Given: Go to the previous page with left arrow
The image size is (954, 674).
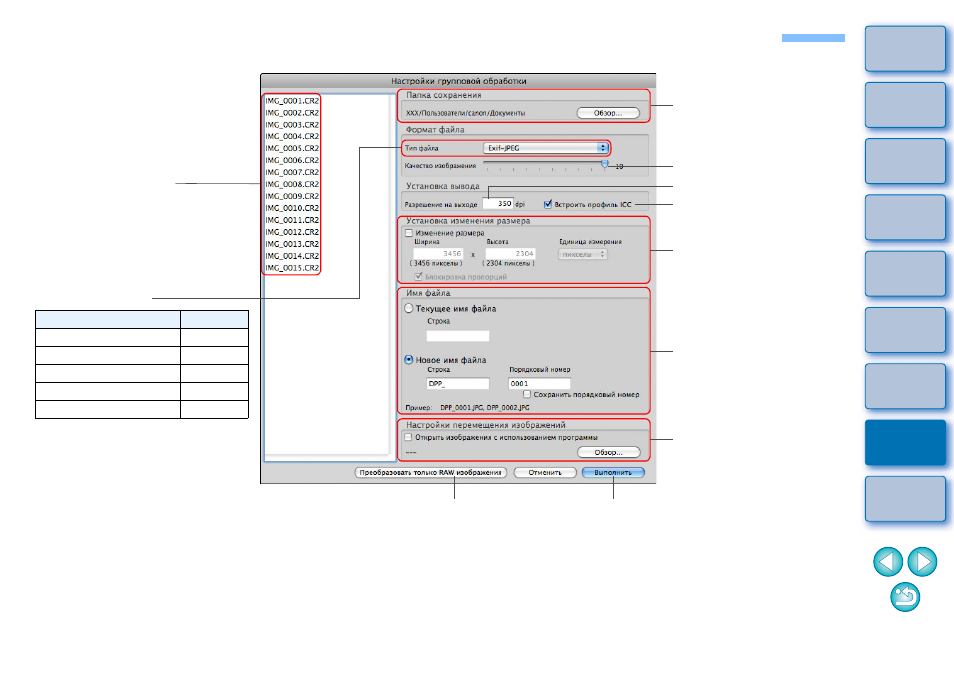Looking at the screenshot, I should [888, 561].
